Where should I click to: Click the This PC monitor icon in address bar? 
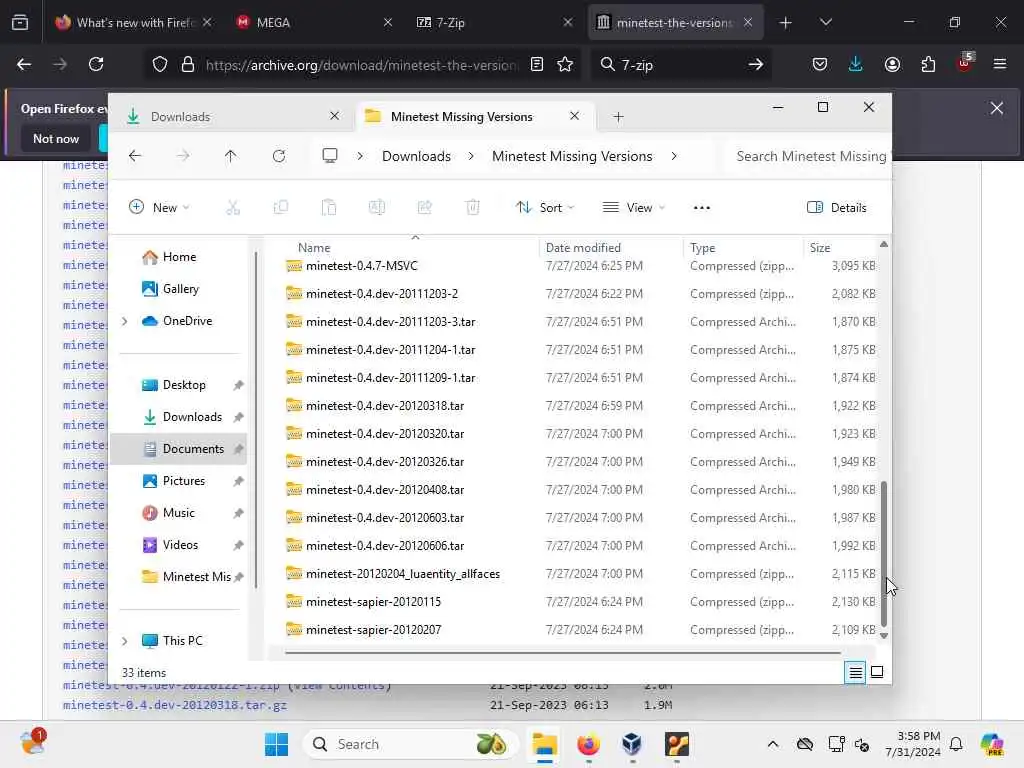click(330, 155)
